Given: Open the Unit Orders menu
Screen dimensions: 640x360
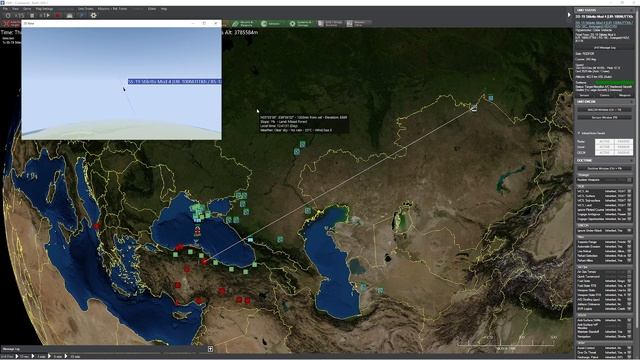Looking at the screenshot, I should 86,9.
